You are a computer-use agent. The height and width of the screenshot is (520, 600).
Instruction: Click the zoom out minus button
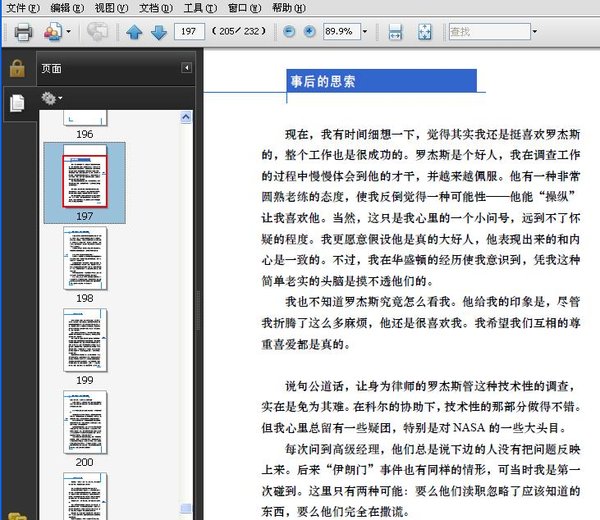[289, 32]
